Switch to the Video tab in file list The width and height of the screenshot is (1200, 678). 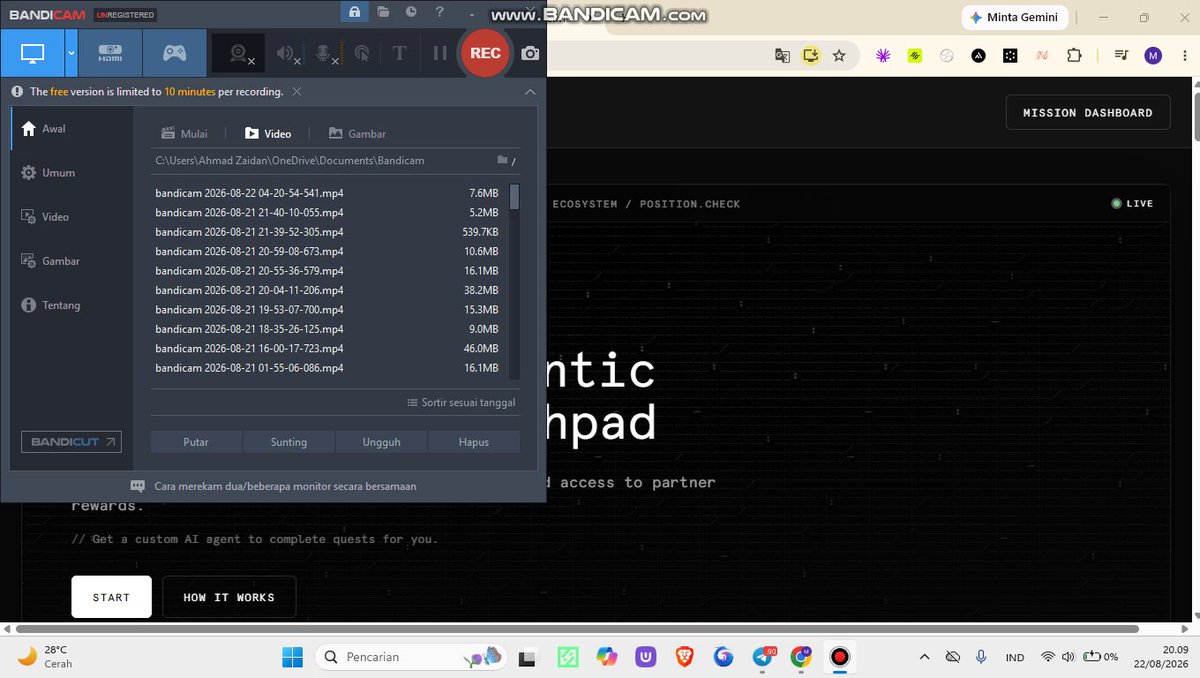(268, 134)
